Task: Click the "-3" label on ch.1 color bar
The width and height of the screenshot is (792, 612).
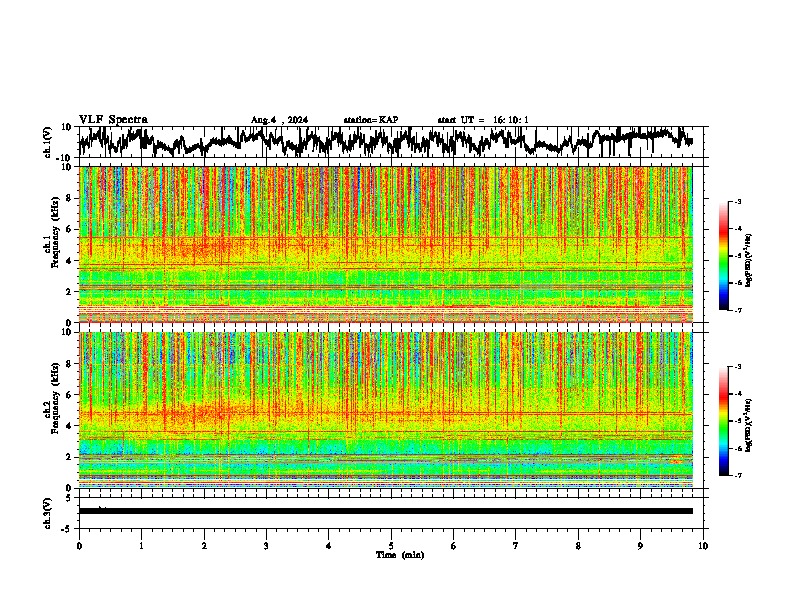Action: pos(737,201)
